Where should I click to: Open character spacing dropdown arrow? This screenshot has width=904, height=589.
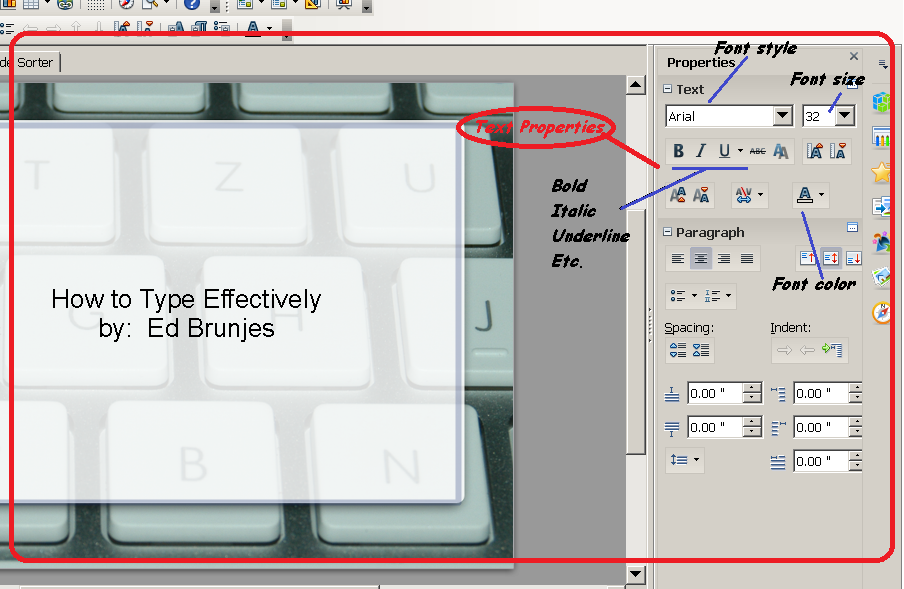click(x=760, y=195)
